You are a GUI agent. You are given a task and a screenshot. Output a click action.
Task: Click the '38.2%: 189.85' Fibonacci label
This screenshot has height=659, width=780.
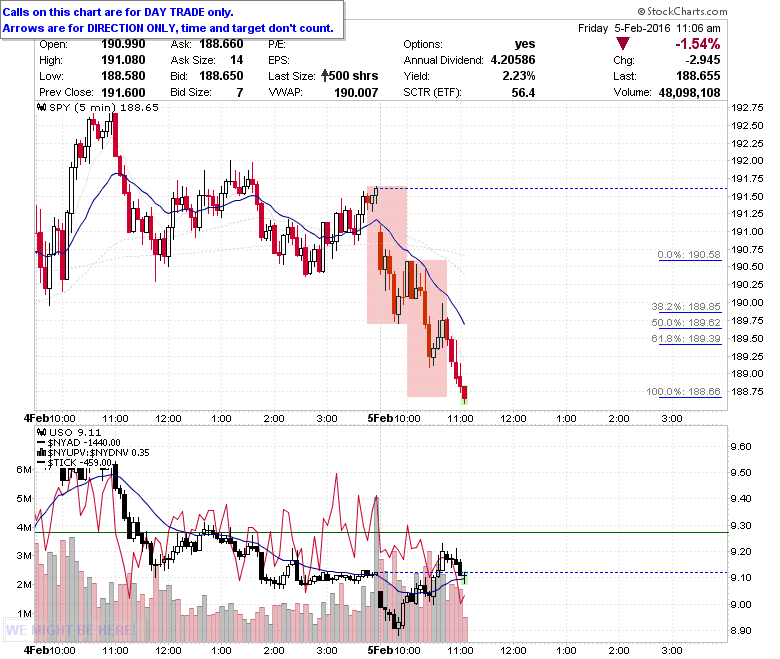[686, 306]
